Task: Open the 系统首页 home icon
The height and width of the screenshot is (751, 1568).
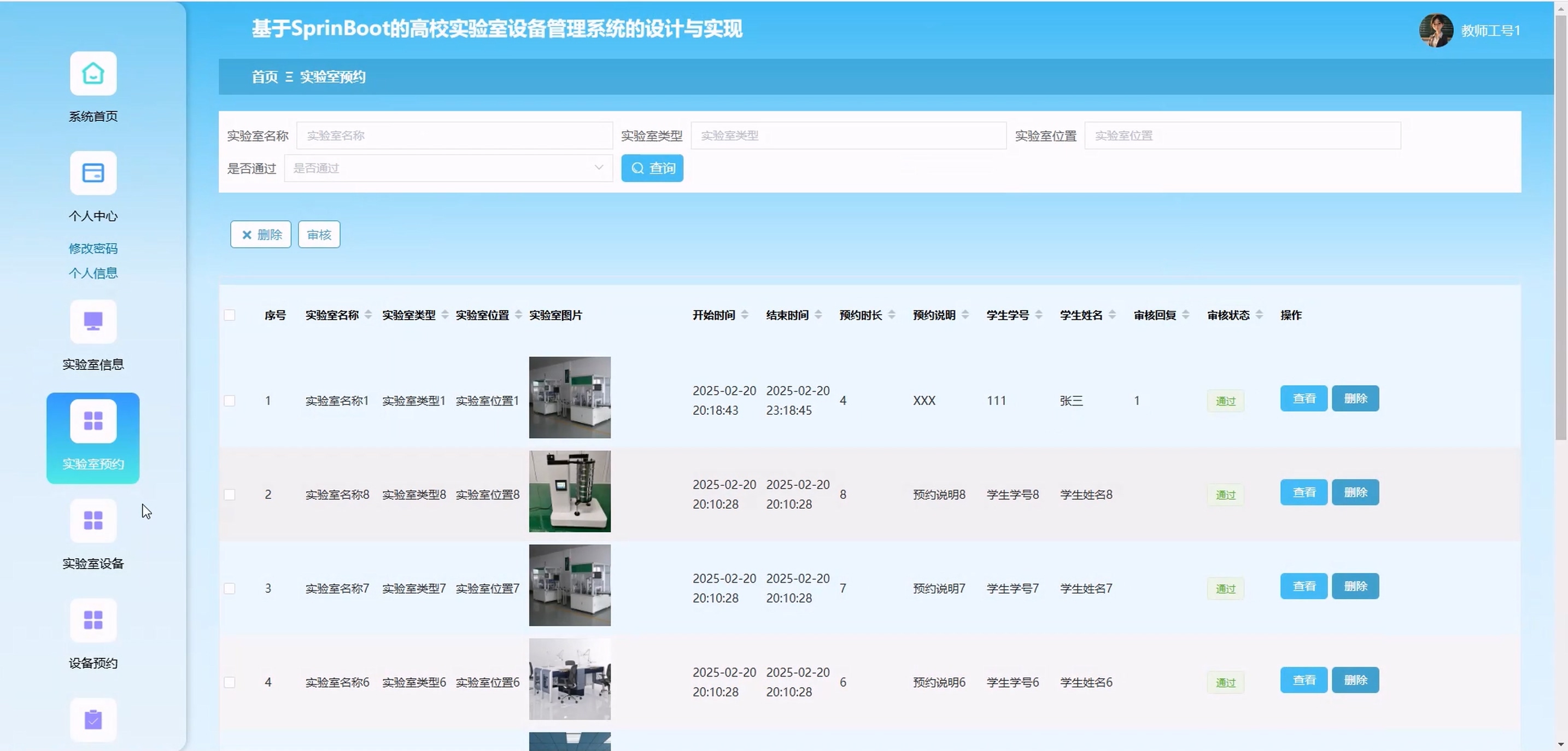Action: tap(93, 74)
